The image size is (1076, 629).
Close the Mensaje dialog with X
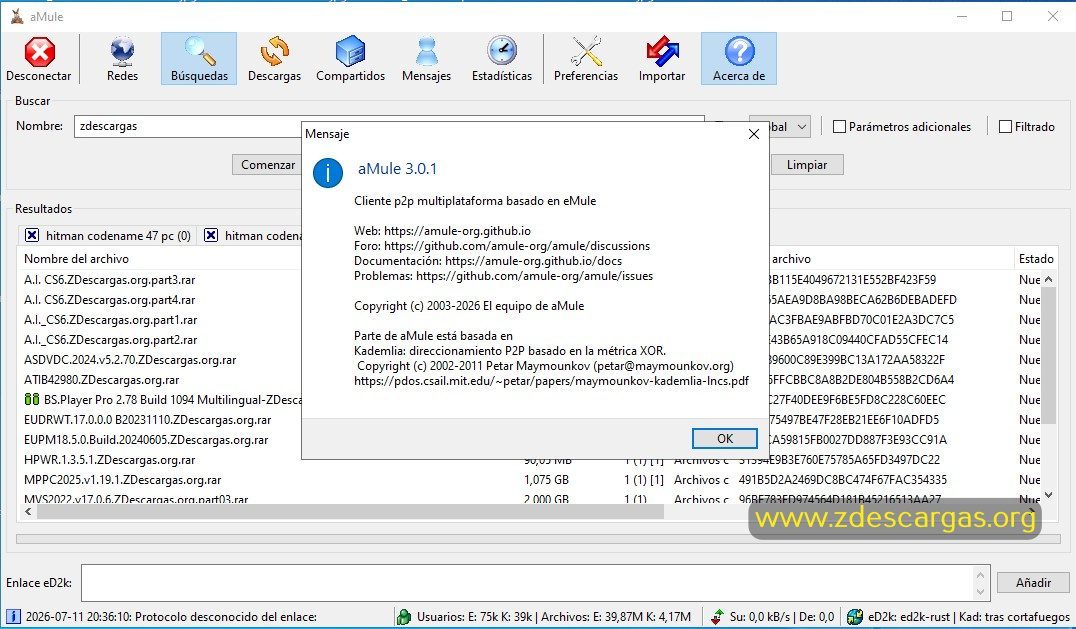[x=753, y=134]
